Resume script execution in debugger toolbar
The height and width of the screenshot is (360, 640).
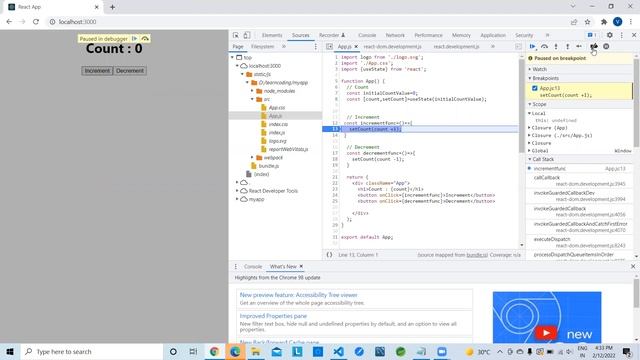click(x=532, y=47)
